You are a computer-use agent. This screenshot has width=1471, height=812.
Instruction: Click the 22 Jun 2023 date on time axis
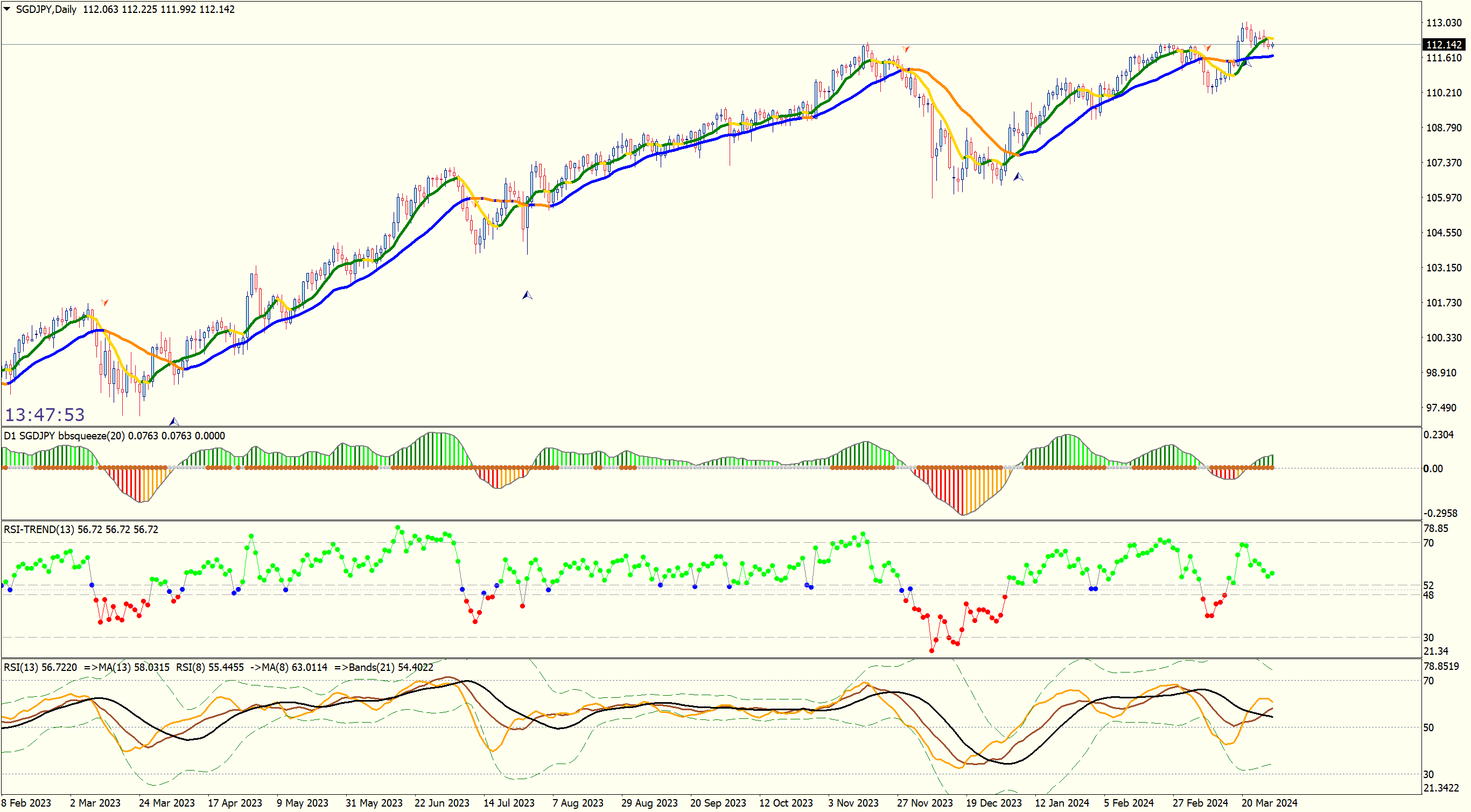coord(442,803)
